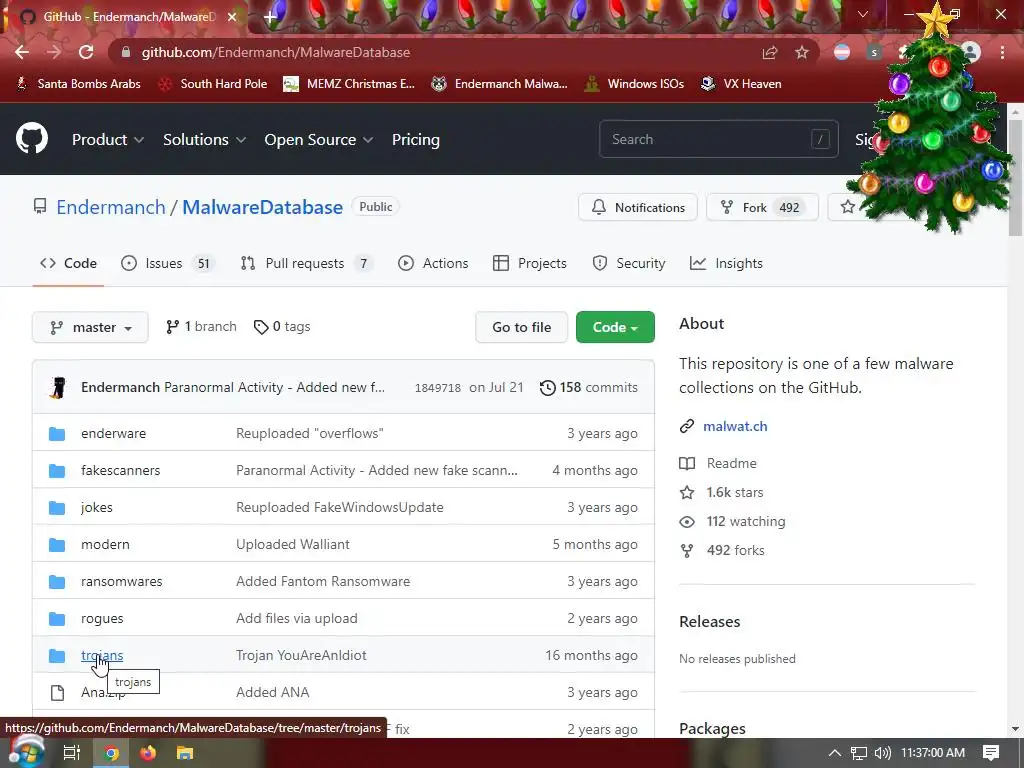Screen dimensions: 1024x768
Task: Open the rogues folder
Action: click(102, 618)
